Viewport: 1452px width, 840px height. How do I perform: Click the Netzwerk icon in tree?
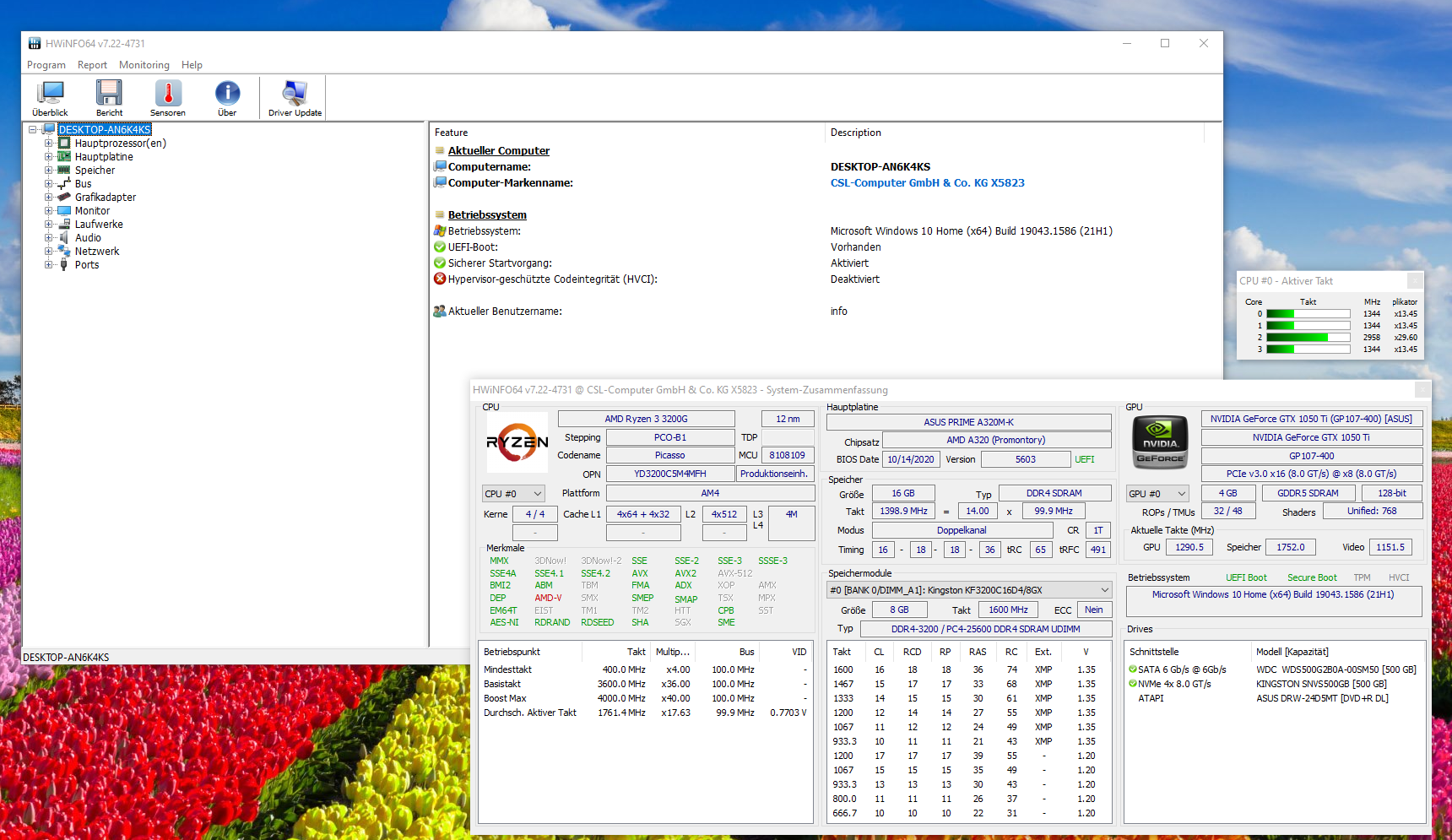(64, 252)
